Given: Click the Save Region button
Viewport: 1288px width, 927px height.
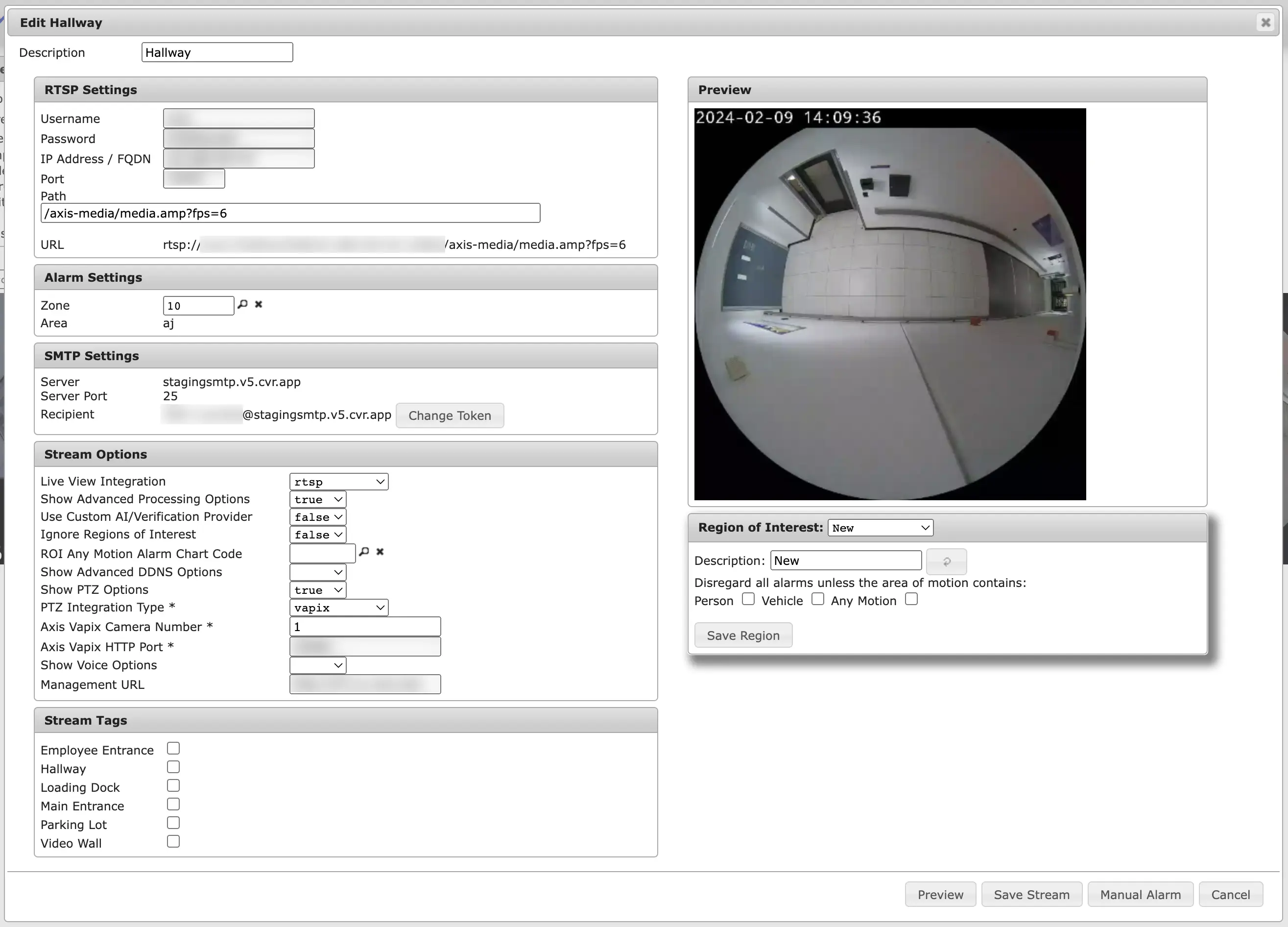Looking at the screenshot, I should click(x=743, y=635).
